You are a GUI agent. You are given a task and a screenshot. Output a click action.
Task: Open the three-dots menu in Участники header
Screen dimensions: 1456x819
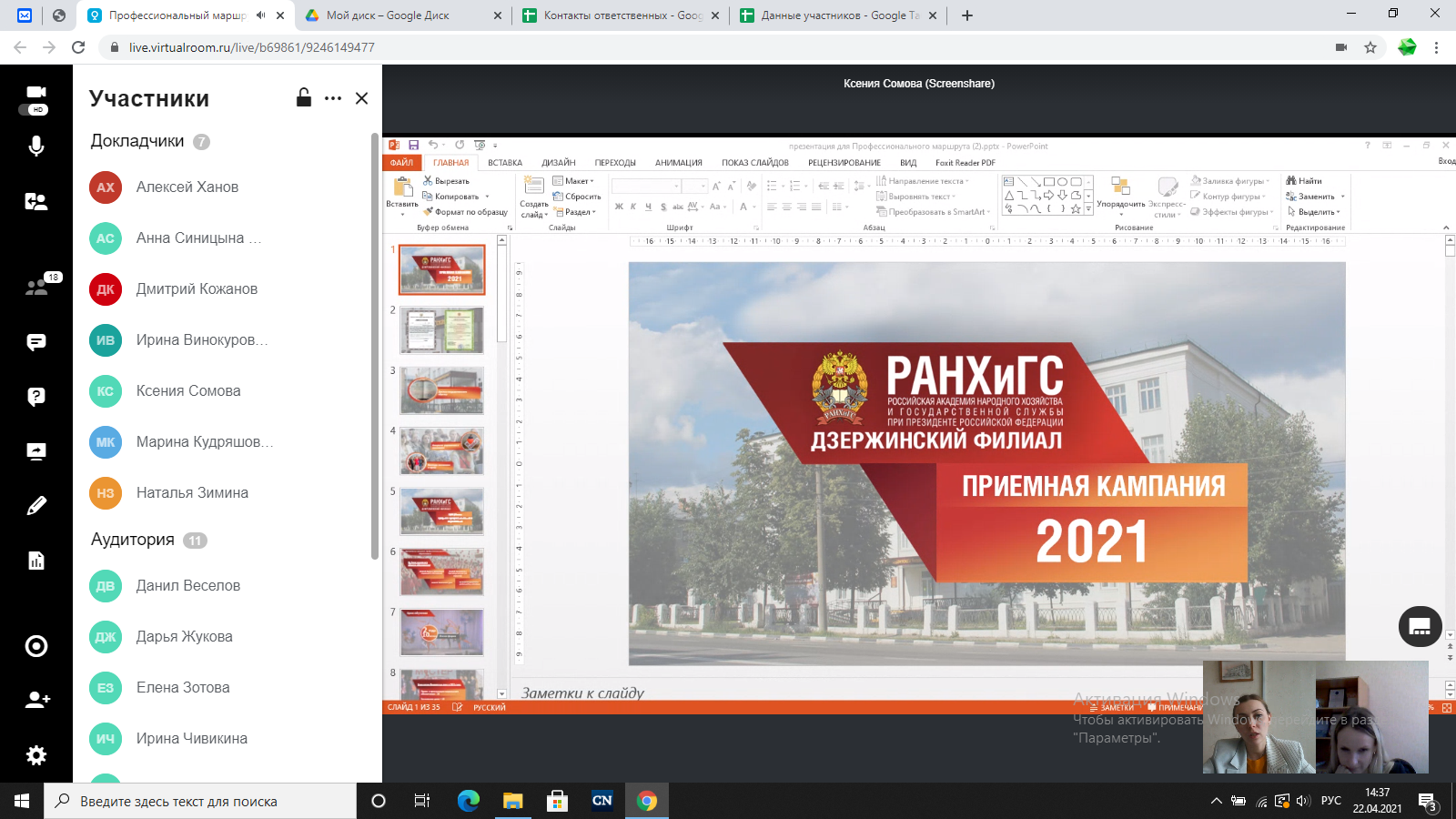pyautogui.click(x=333, y=98)
